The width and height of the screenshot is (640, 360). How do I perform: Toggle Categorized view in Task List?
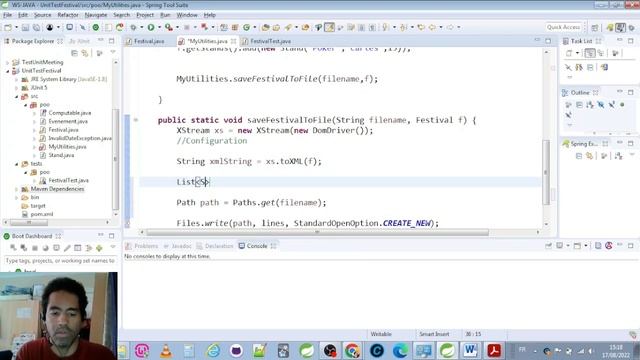click(589, 53)
